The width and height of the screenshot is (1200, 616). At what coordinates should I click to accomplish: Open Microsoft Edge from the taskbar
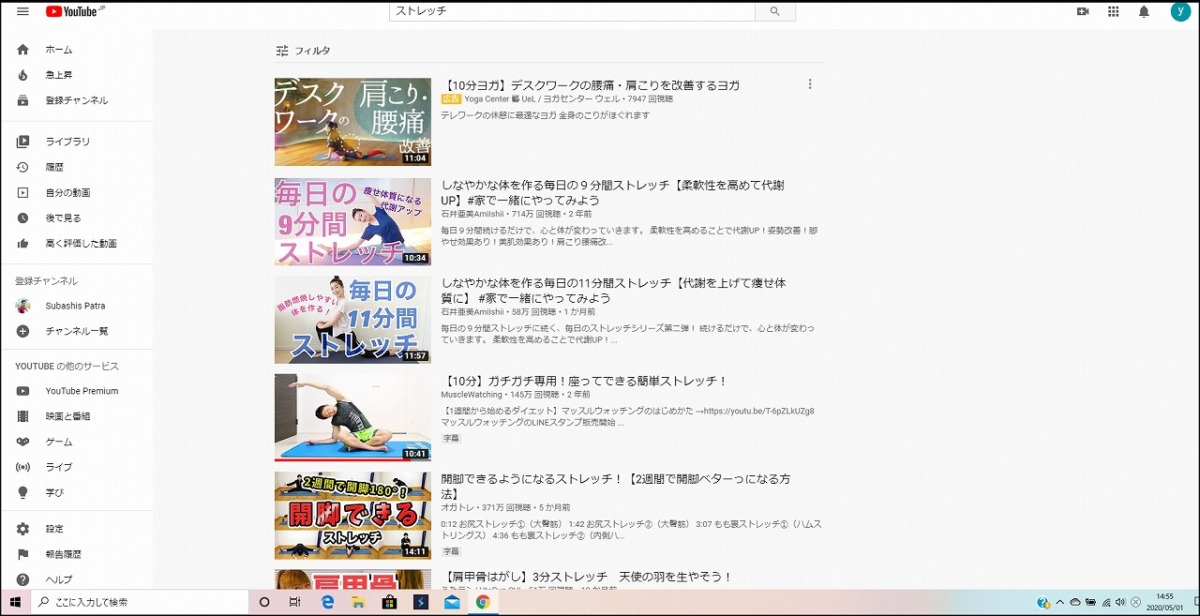[326, 602]
